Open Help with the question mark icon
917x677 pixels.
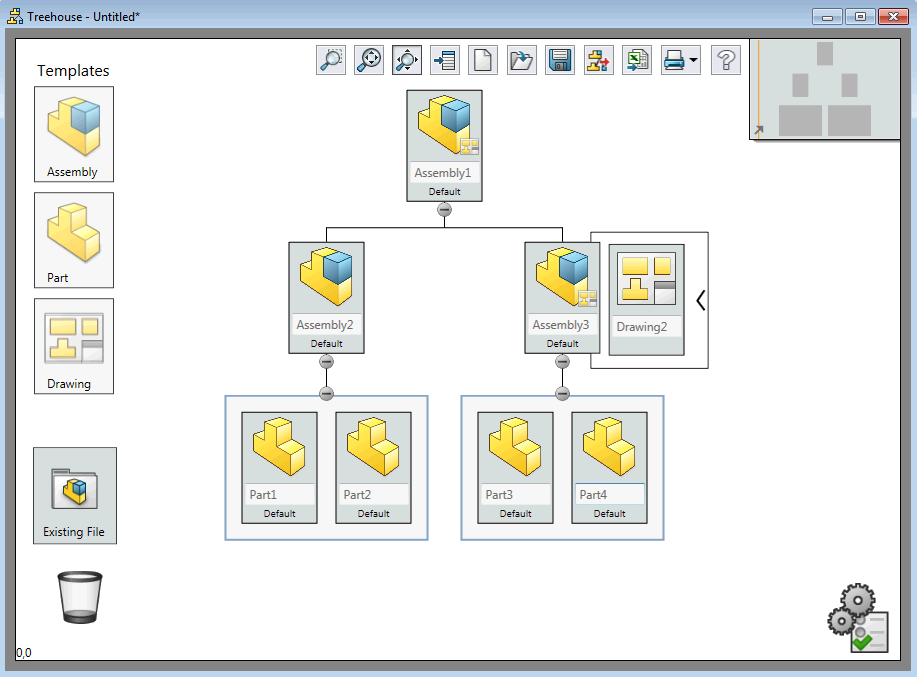coord(725,60)
